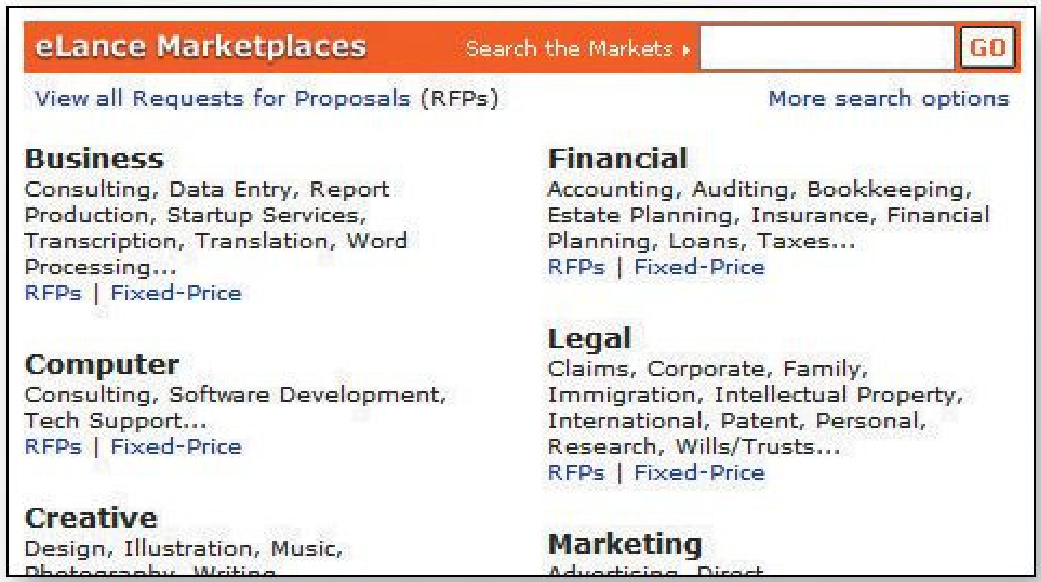
Task: Open Fixed-Price link under Computer
Action: (x=176, y=446)
